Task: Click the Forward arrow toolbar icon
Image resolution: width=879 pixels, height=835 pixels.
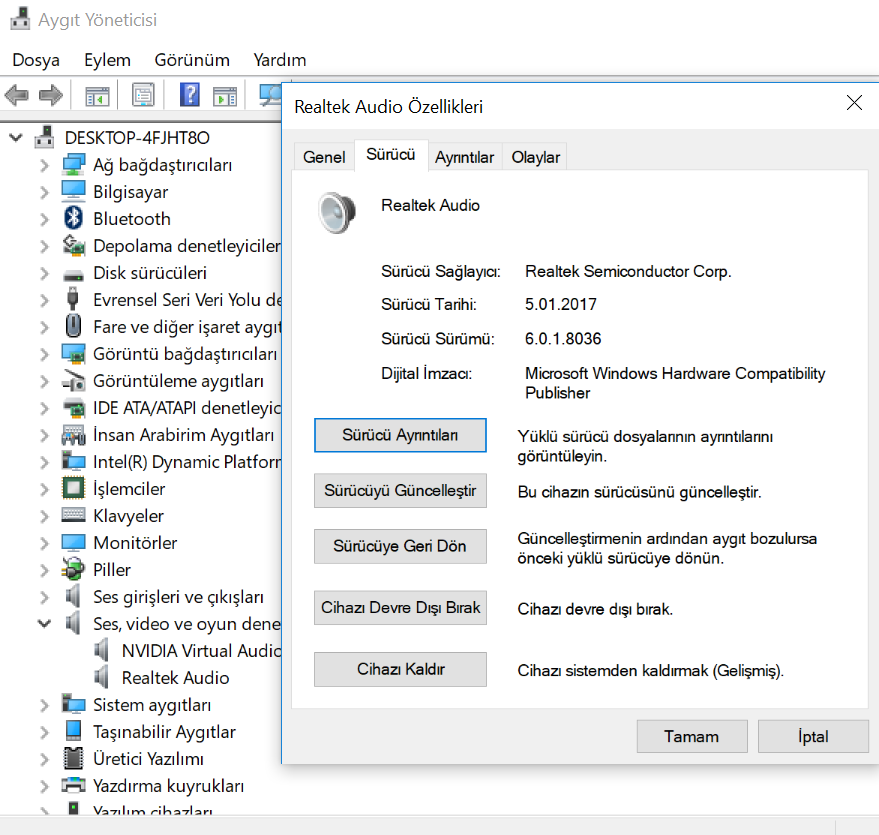Action: pos(51,95)
